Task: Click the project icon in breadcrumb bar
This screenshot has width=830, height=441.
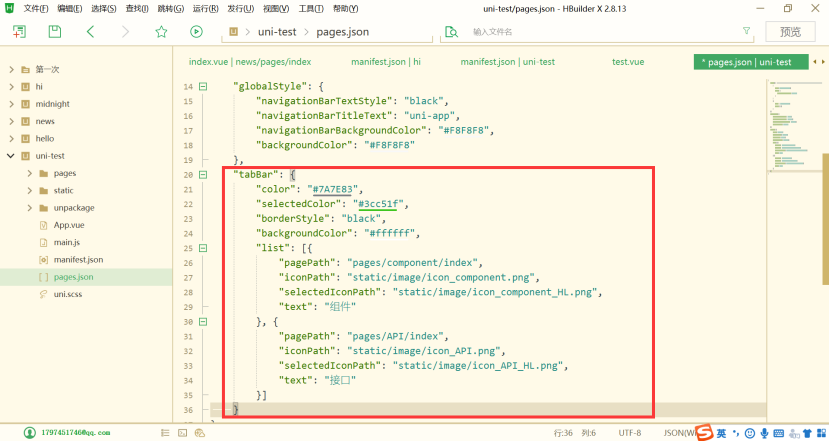Action: point(233,32)
